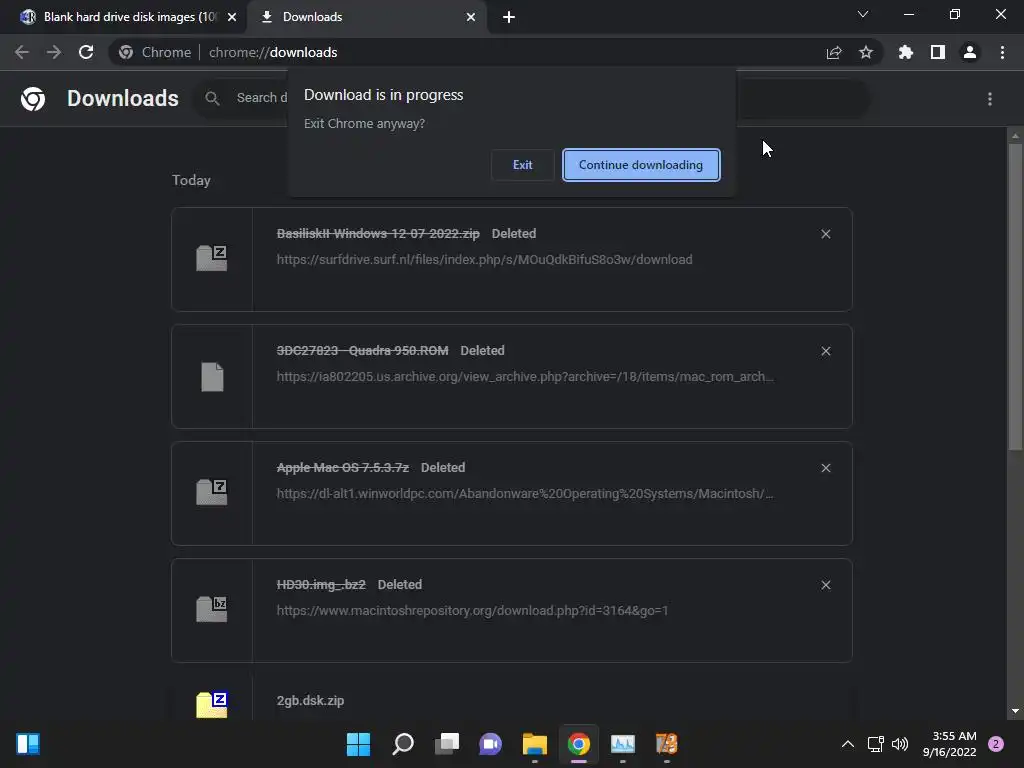The width and height of the screenshot is (1024, 768).
Task: Open a new tab with plus button
Action: click(509, 17)
